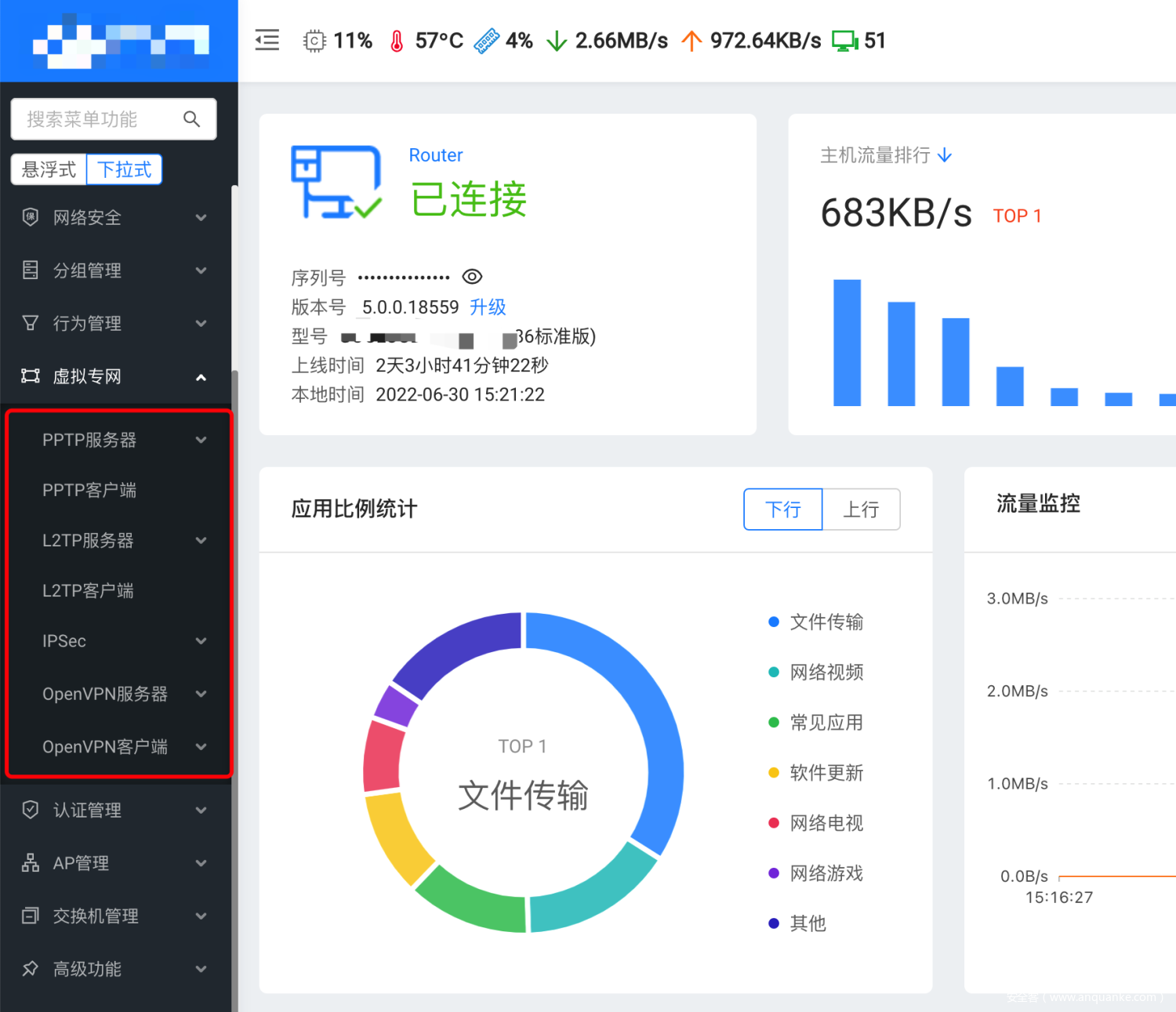1176x1012 pixels.
Task: Click the 升级 upgrade link
Action: tap(488, 307)
